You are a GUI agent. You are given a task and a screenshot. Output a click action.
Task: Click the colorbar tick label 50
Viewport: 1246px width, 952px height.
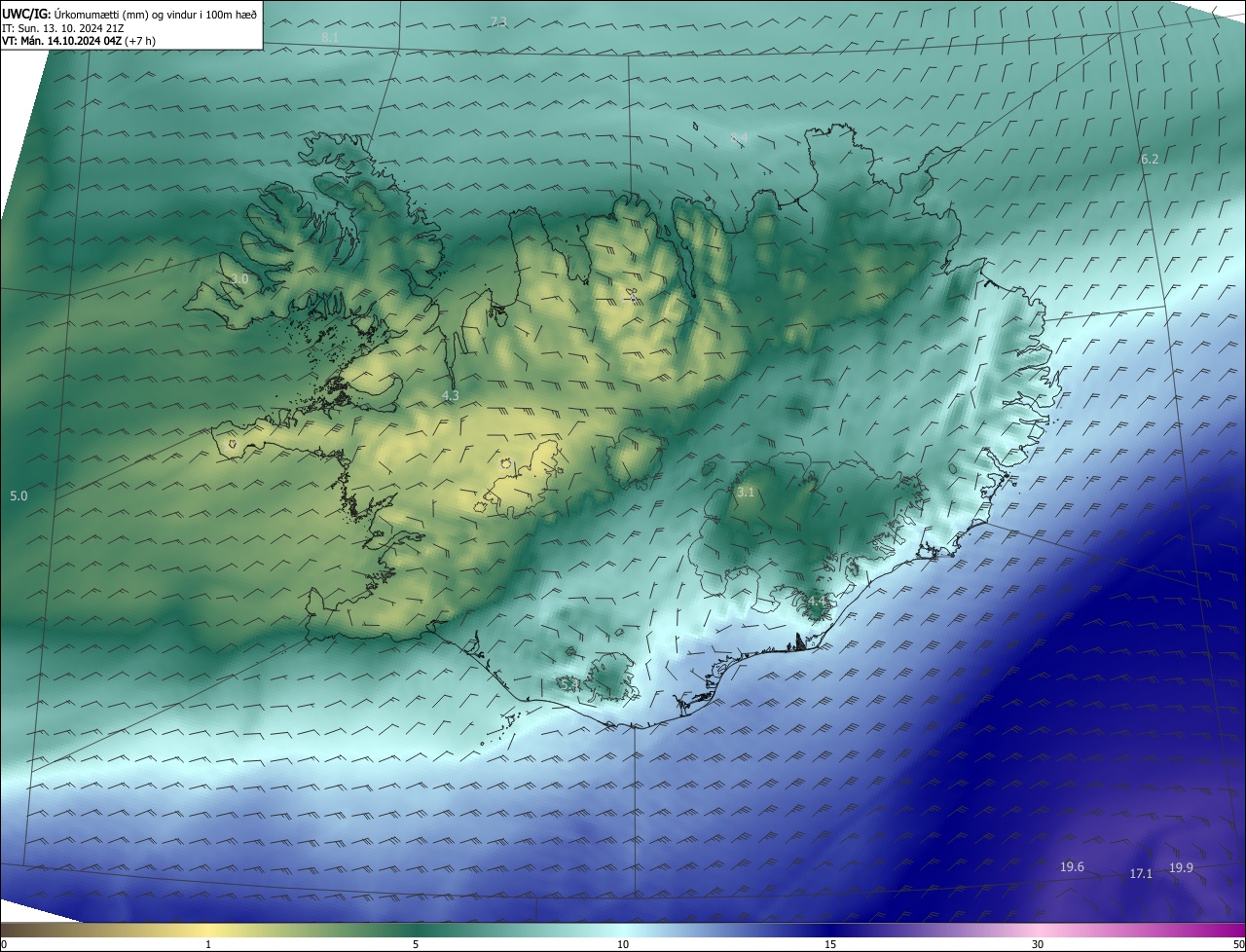coord(1238,944)
